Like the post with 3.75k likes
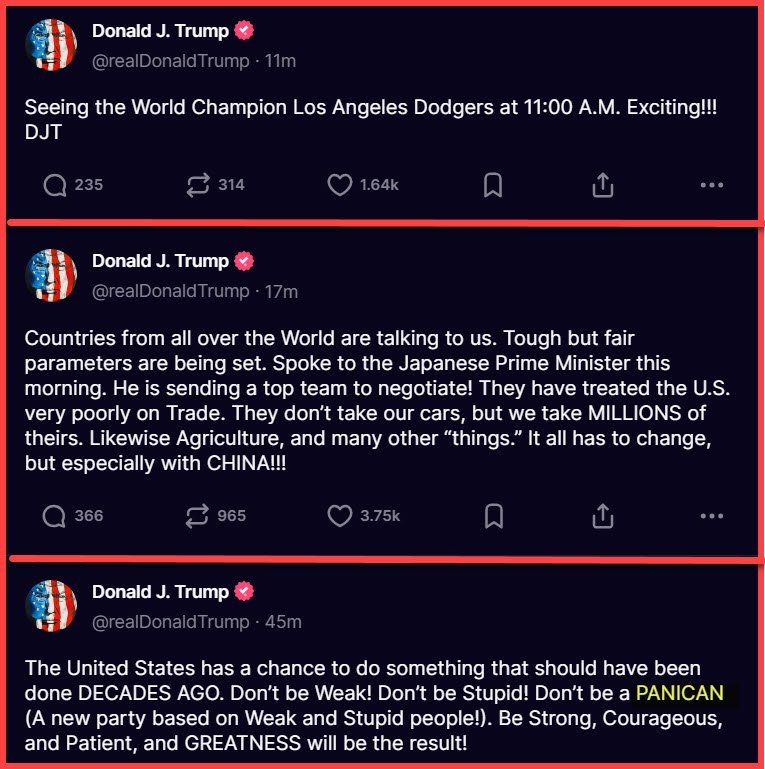Viewport: 765px width, 769px height. pyautogui.click(x=340, y=516)
